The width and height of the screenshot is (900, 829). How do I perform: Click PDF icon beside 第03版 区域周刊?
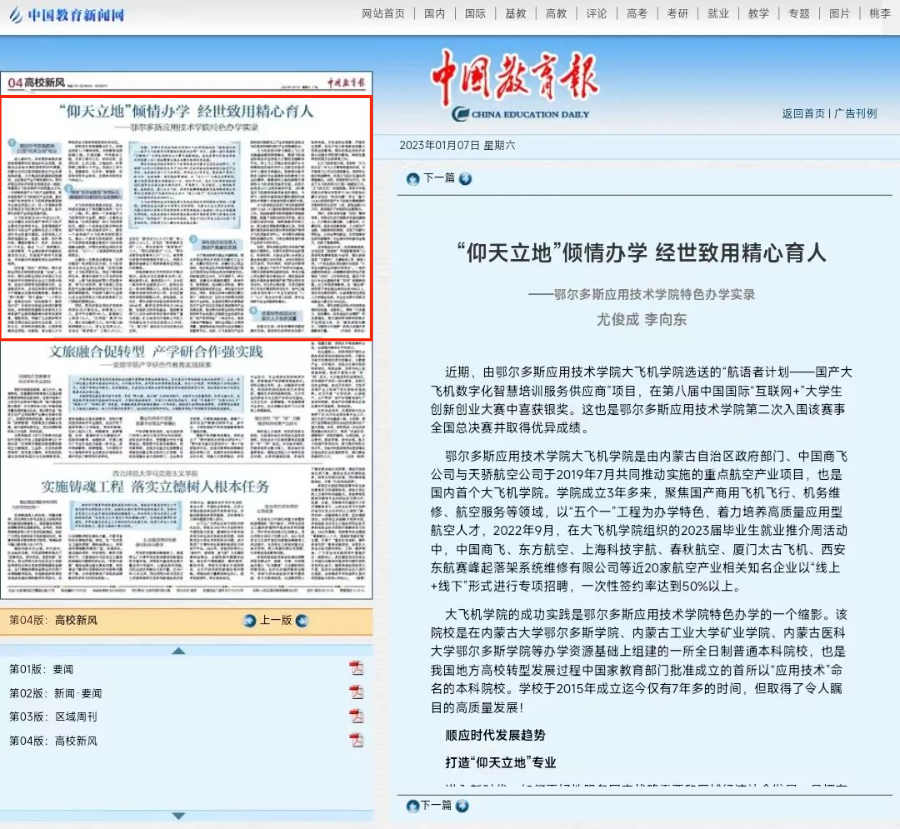356,716
